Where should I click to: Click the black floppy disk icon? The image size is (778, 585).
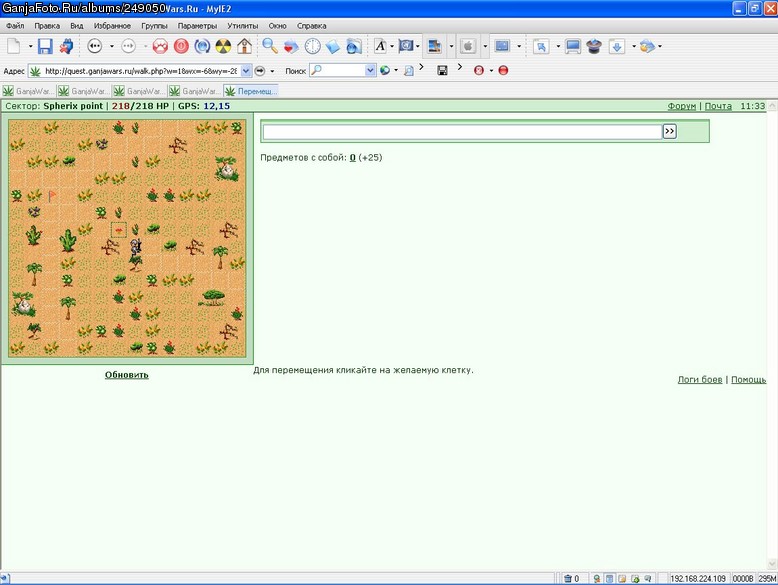click(442, 70)
